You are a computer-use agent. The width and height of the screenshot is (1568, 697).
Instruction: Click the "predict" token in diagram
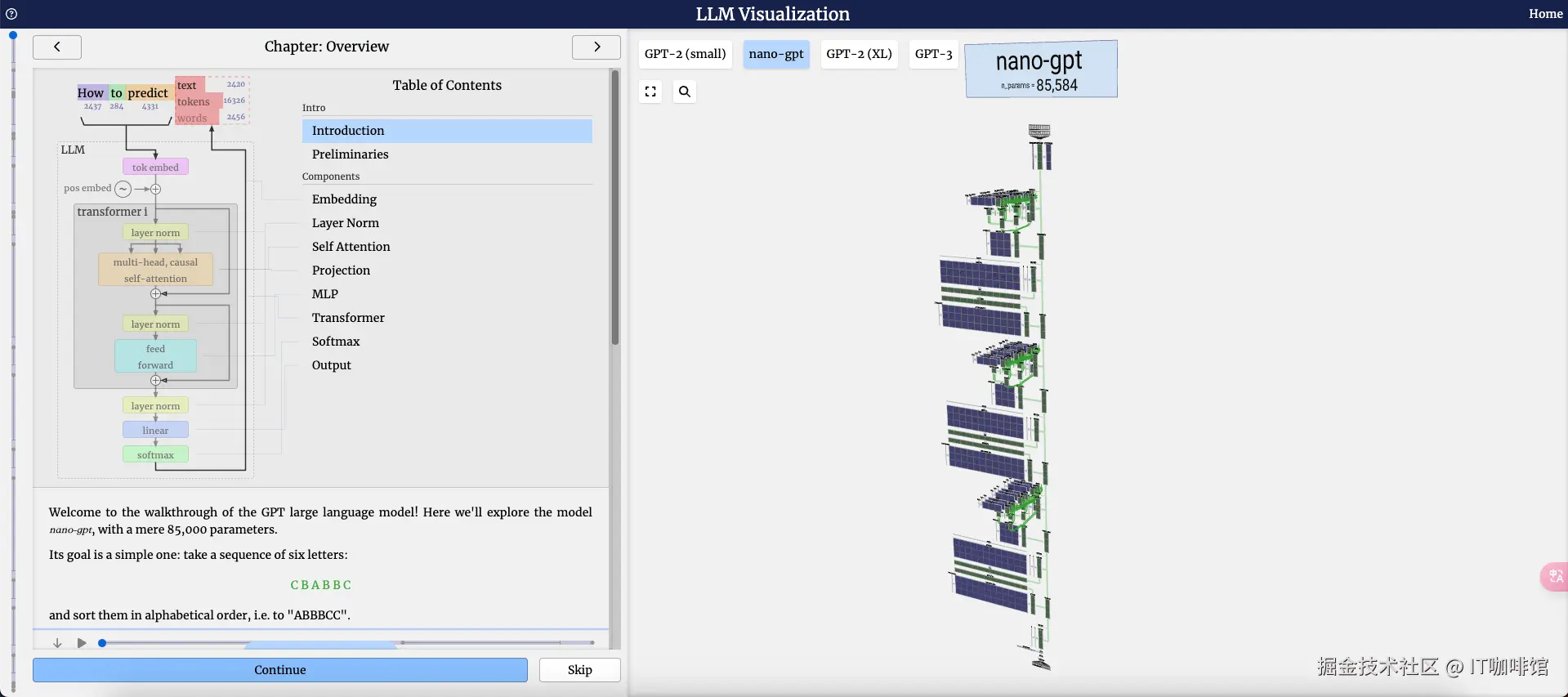click(x=148, y=93)
